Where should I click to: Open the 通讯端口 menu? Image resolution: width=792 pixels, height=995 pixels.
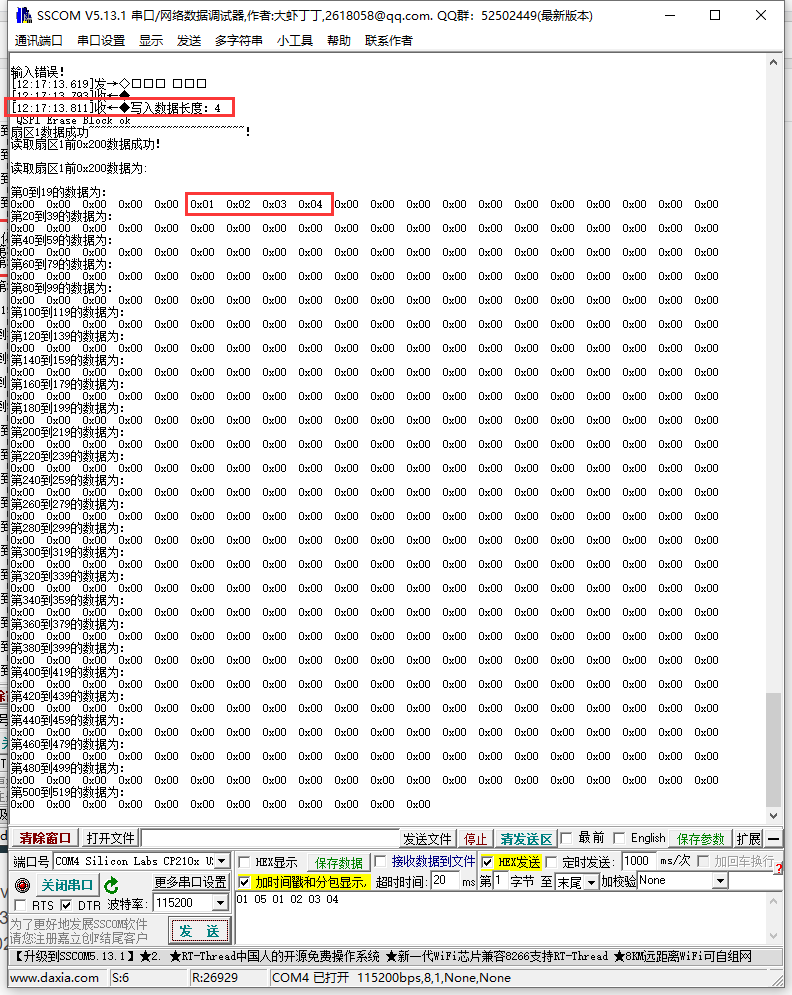(x=39, y=41)
